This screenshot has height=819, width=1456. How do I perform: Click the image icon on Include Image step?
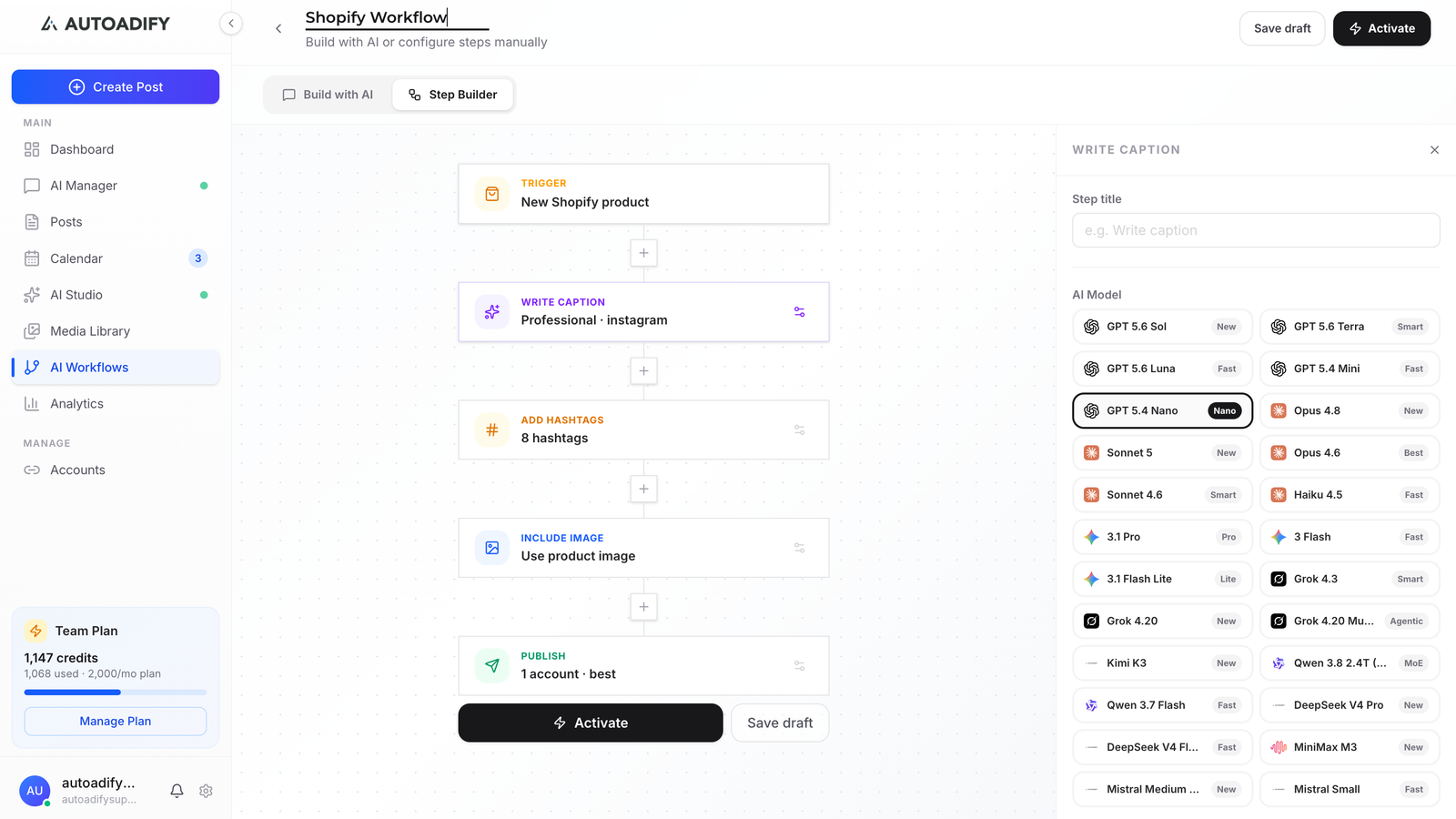tap(492, 548)
